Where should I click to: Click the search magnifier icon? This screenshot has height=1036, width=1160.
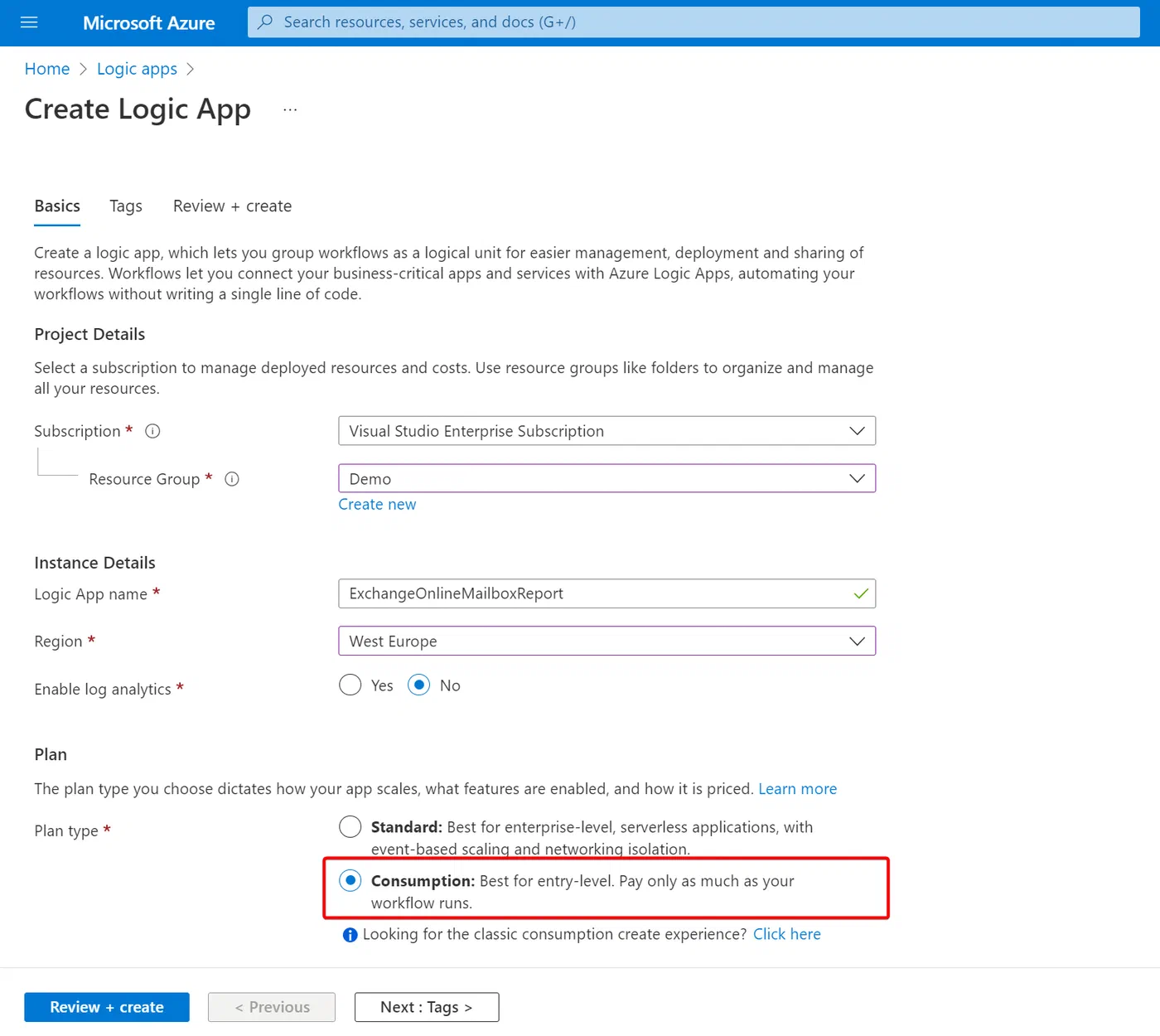[265, 22]
